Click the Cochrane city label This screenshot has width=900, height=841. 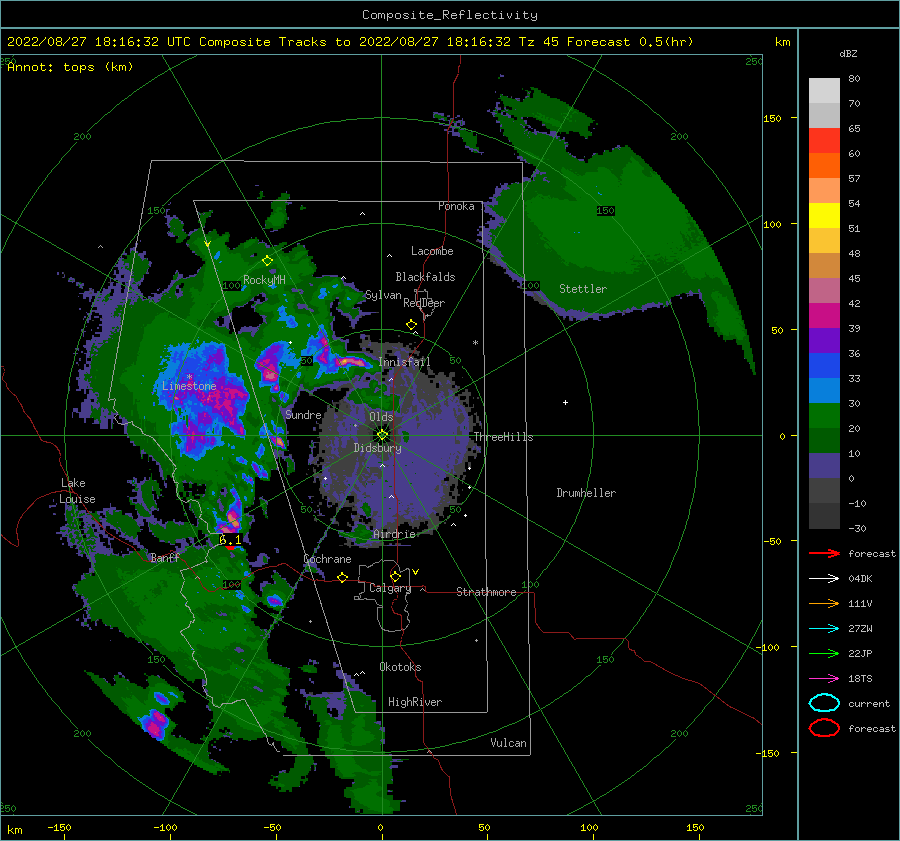click(327, 559)
